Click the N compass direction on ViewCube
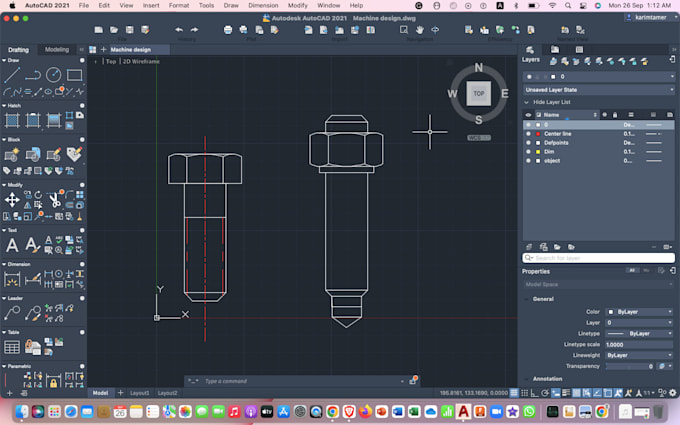 [478, 67]
